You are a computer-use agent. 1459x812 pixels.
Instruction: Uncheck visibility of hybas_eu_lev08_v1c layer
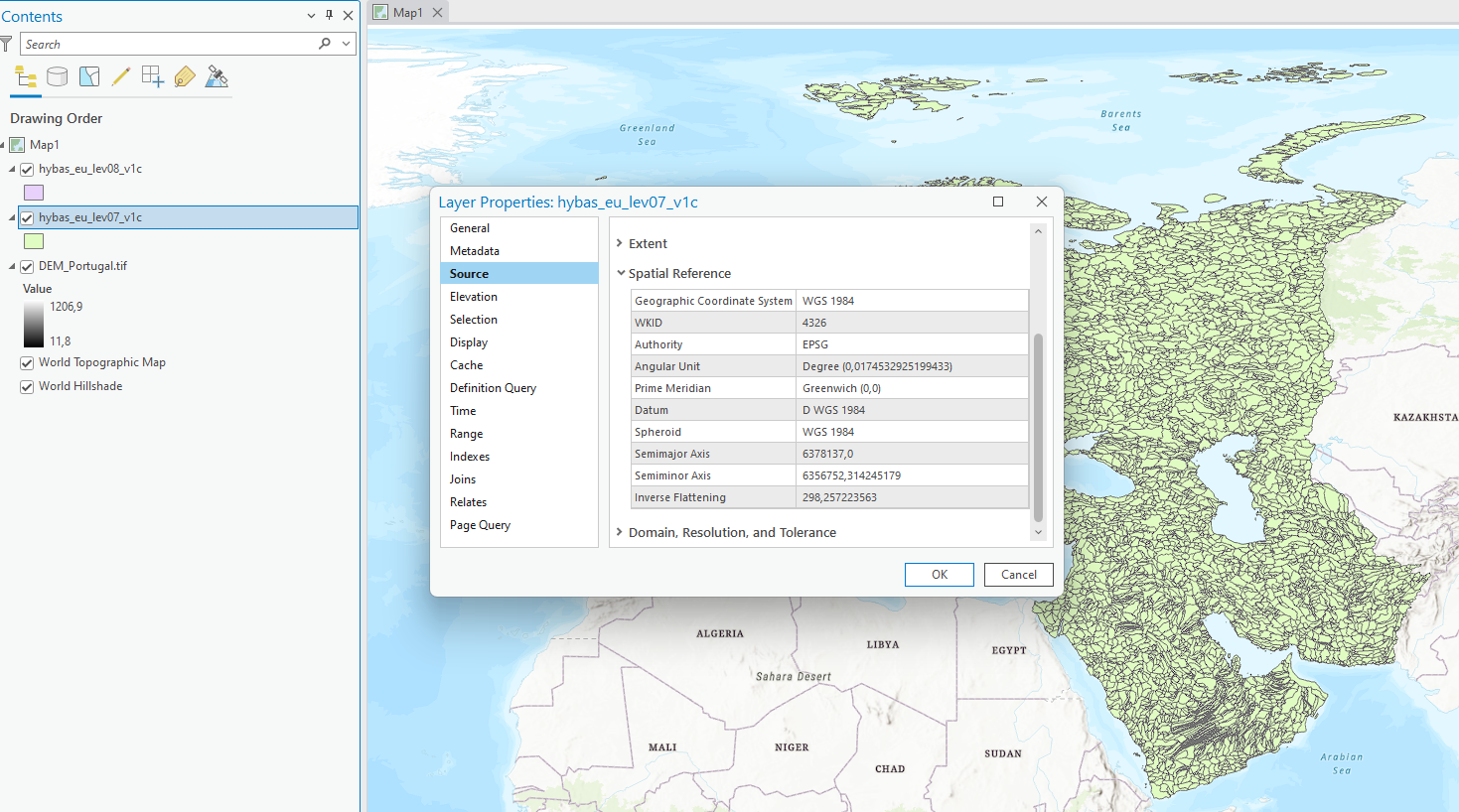click(27, 169)
